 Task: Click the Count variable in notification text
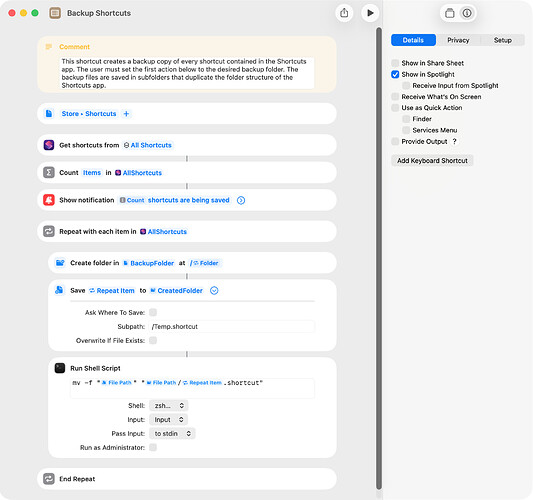point(132,200)
